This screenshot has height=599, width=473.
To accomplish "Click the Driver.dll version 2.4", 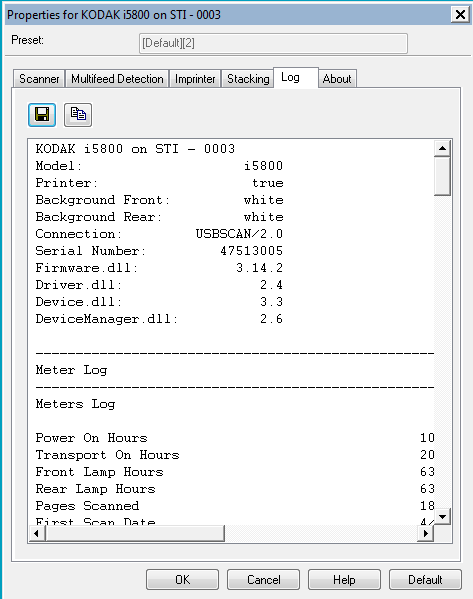I will pos(272,285).
